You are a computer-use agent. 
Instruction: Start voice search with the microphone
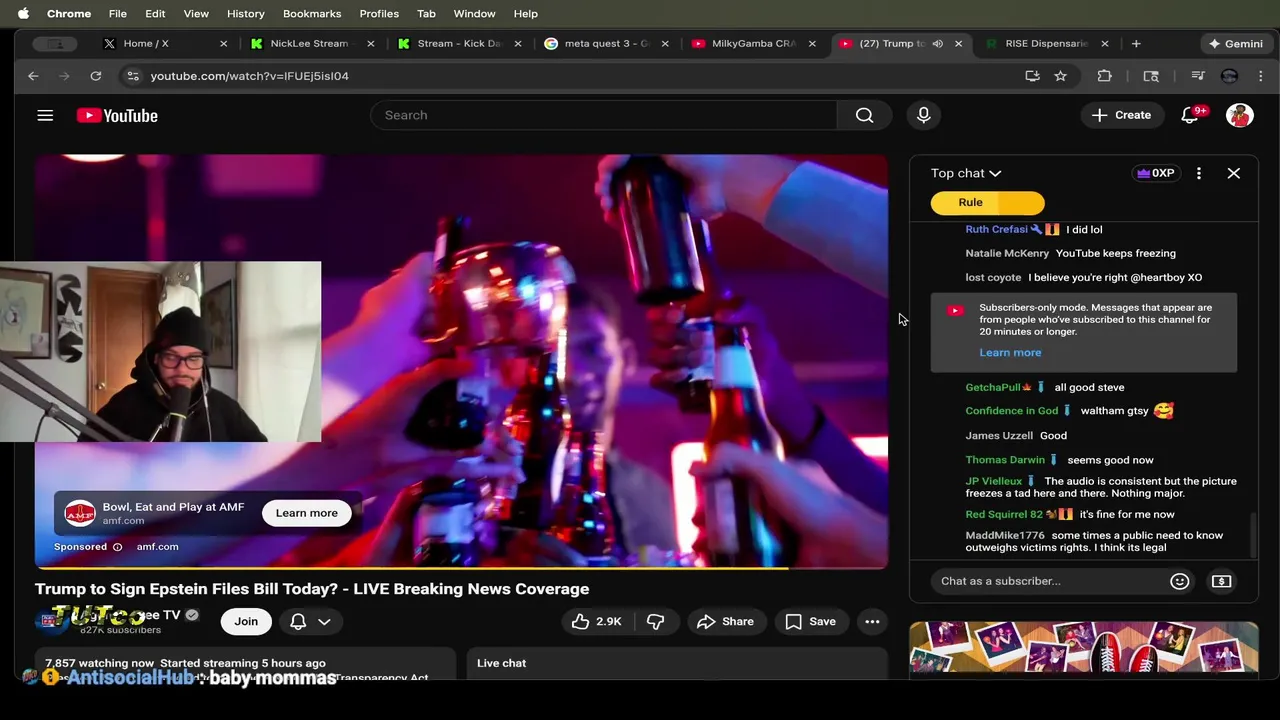click(923, 115)
